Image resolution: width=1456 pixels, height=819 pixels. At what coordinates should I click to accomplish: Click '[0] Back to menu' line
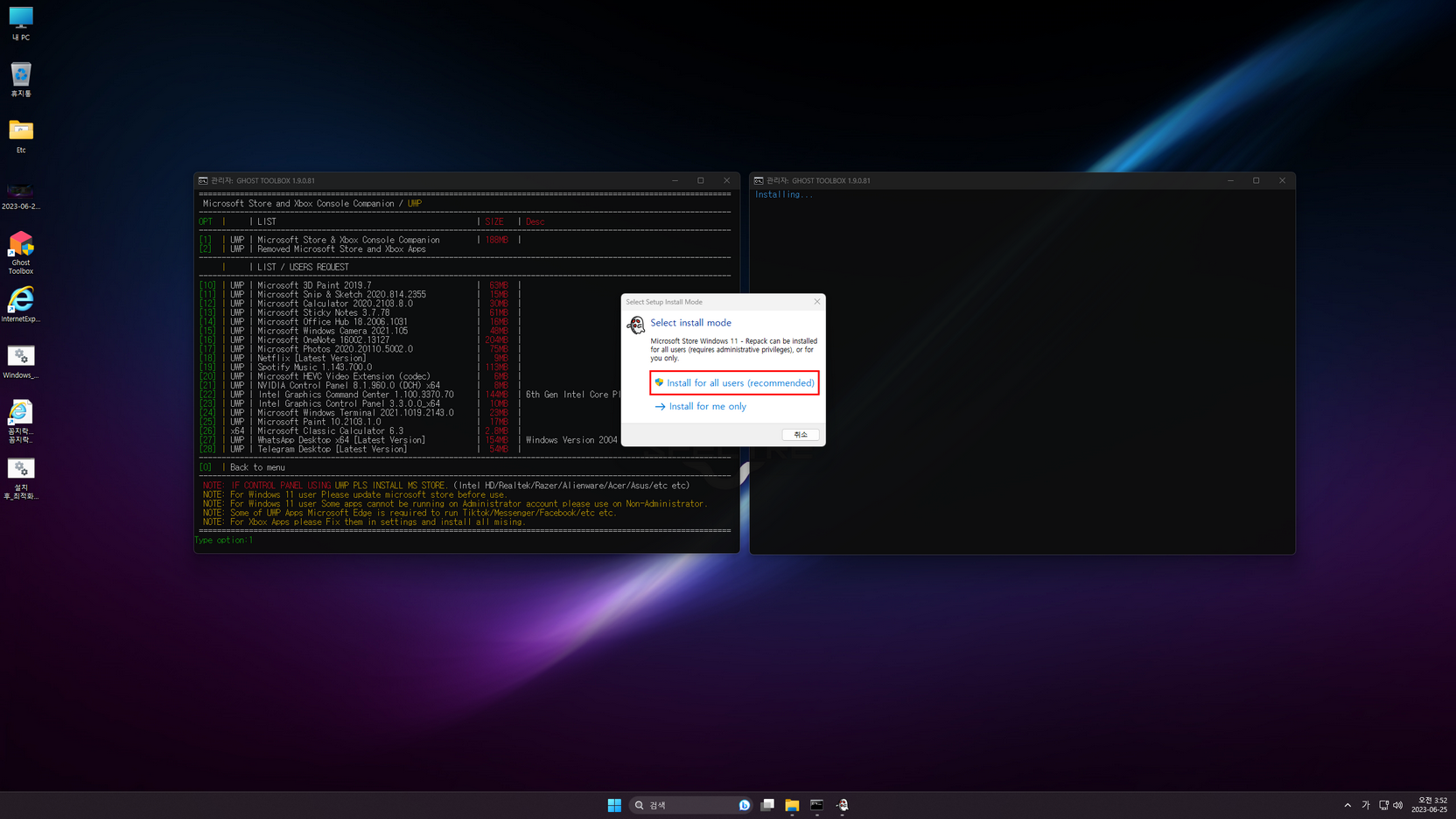click(242, 467)
